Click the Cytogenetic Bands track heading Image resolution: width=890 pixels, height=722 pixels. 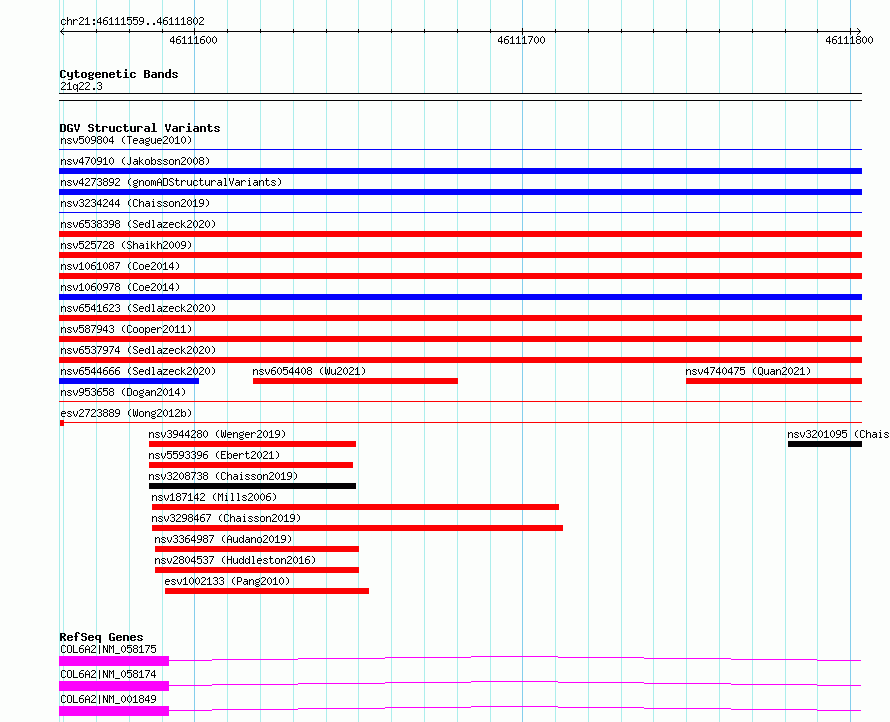(119, 74)
